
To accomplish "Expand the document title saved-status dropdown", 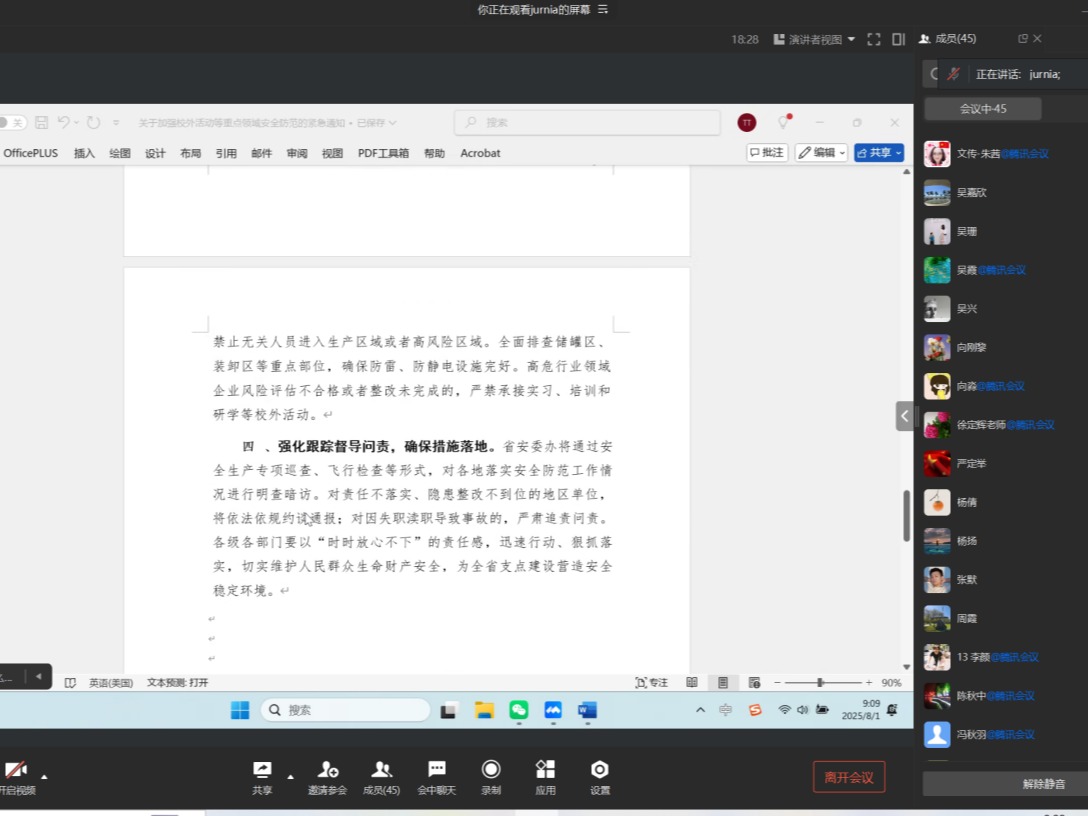I will click(393, 123).
